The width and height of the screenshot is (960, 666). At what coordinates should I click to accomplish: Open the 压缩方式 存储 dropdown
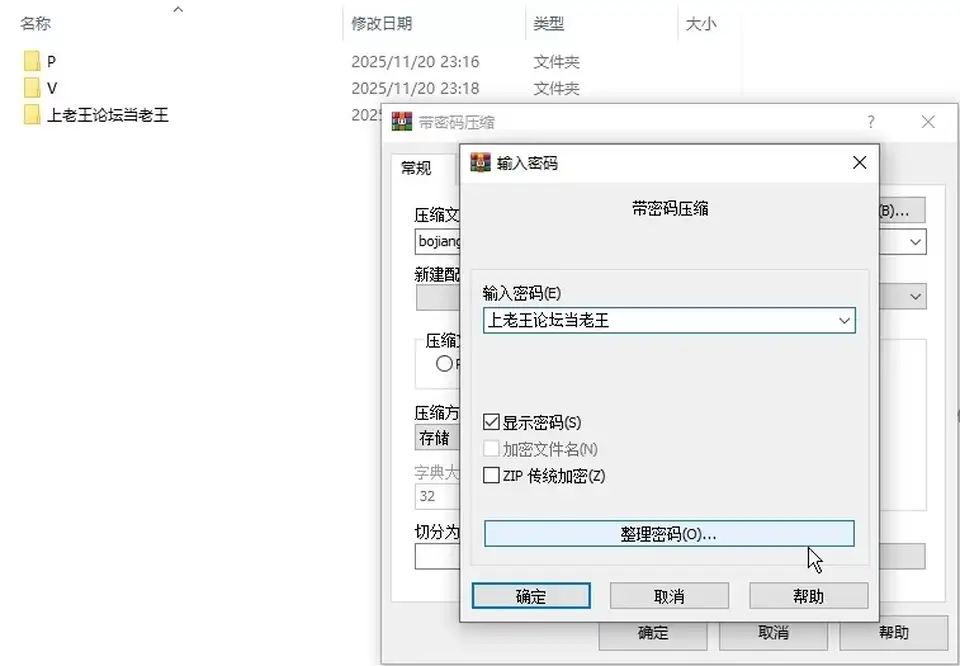437,438
